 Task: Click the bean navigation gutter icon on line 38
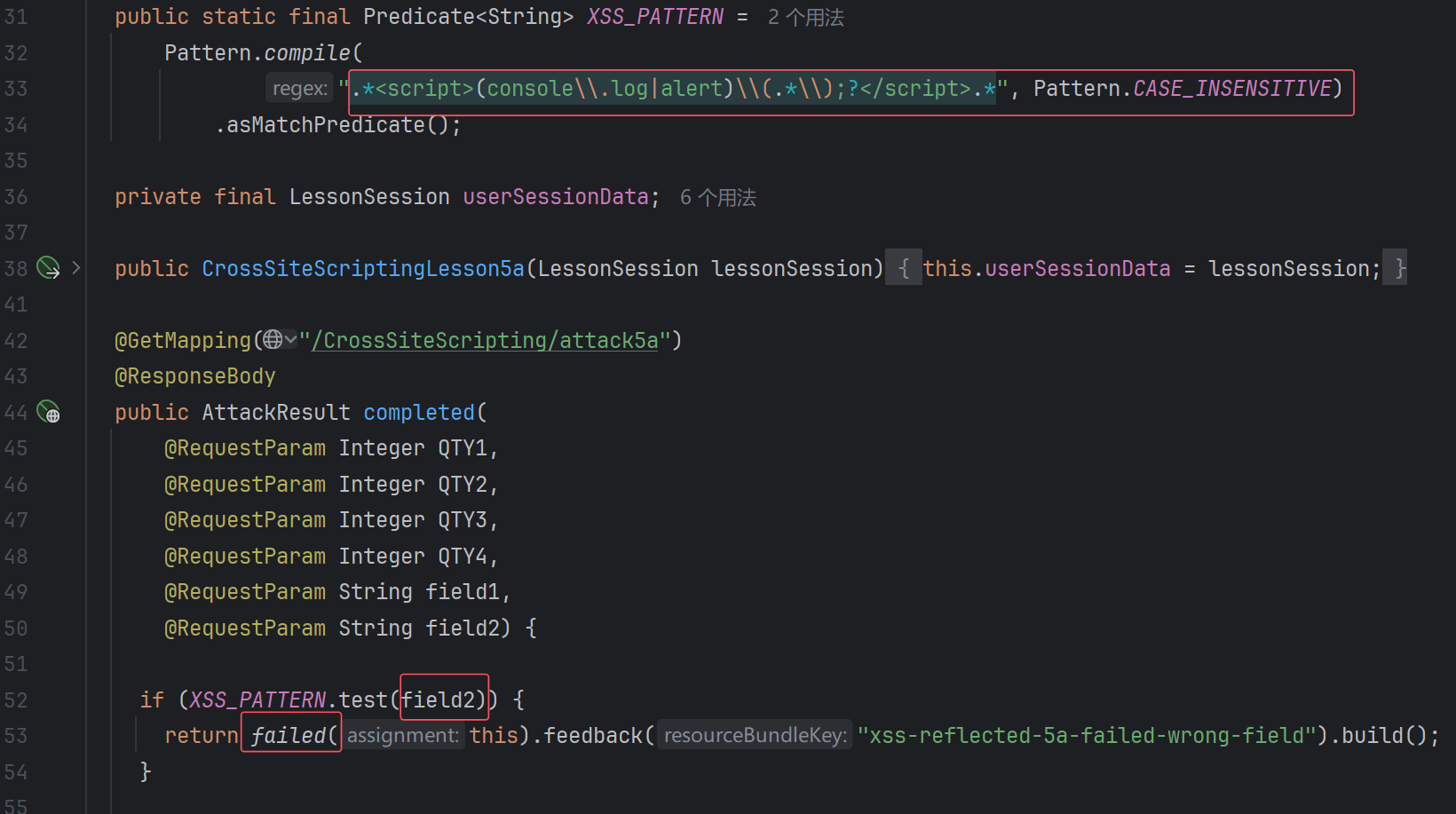48,267
